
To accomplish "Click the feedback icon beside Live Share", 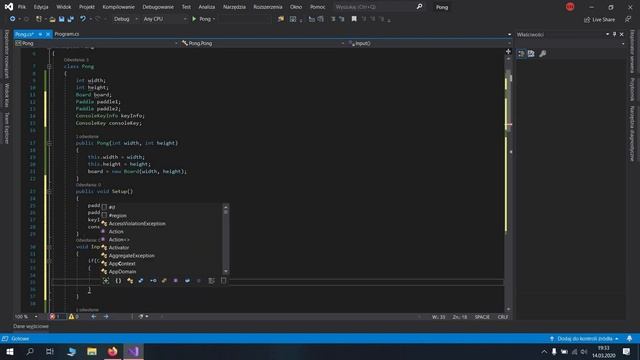I will [x=628, y=19].
